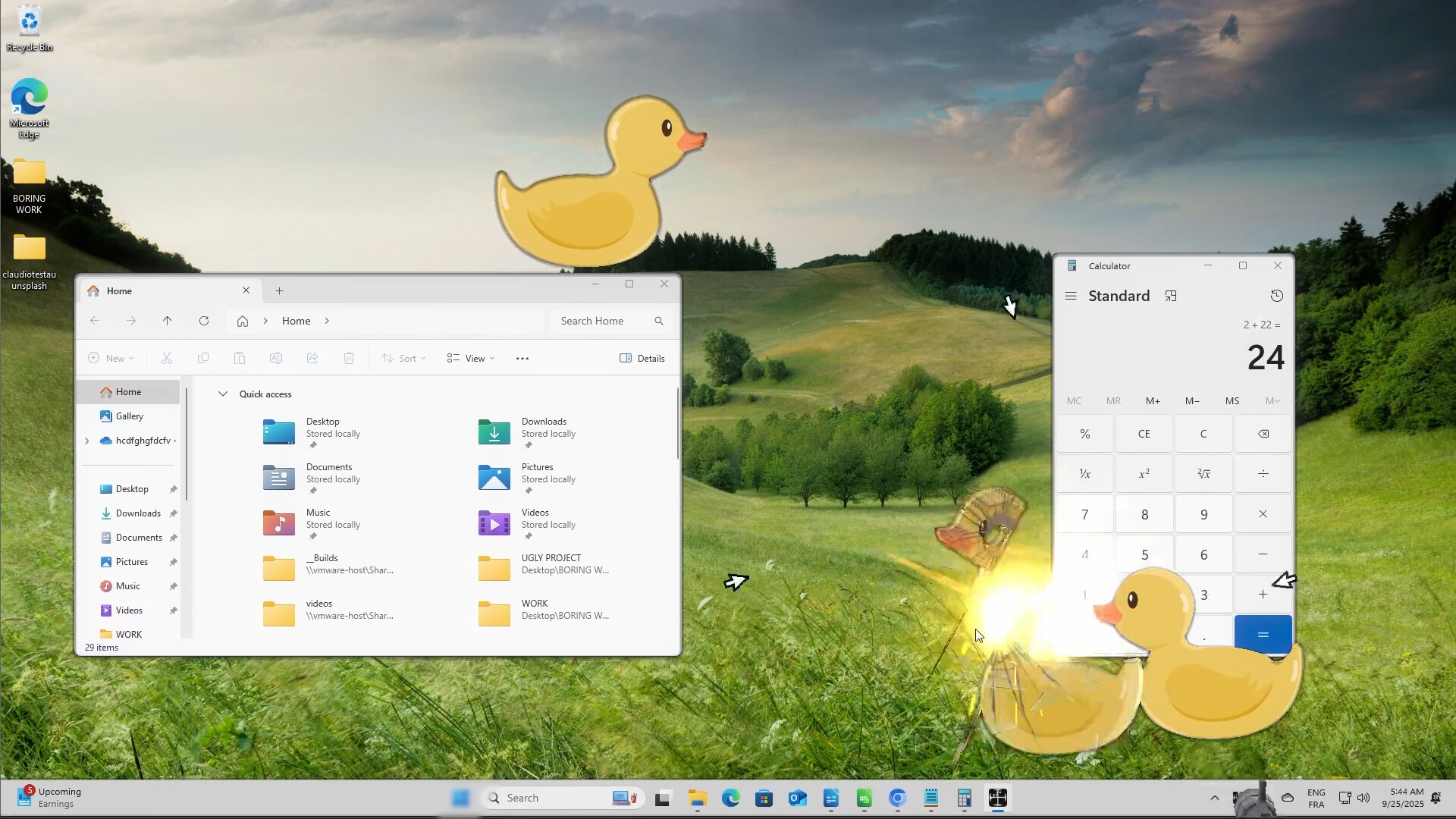Image resolution: width=1456 pixels, height=819 pixels.
Task: Refresh the Home folder view
Action: pos(203,320)
